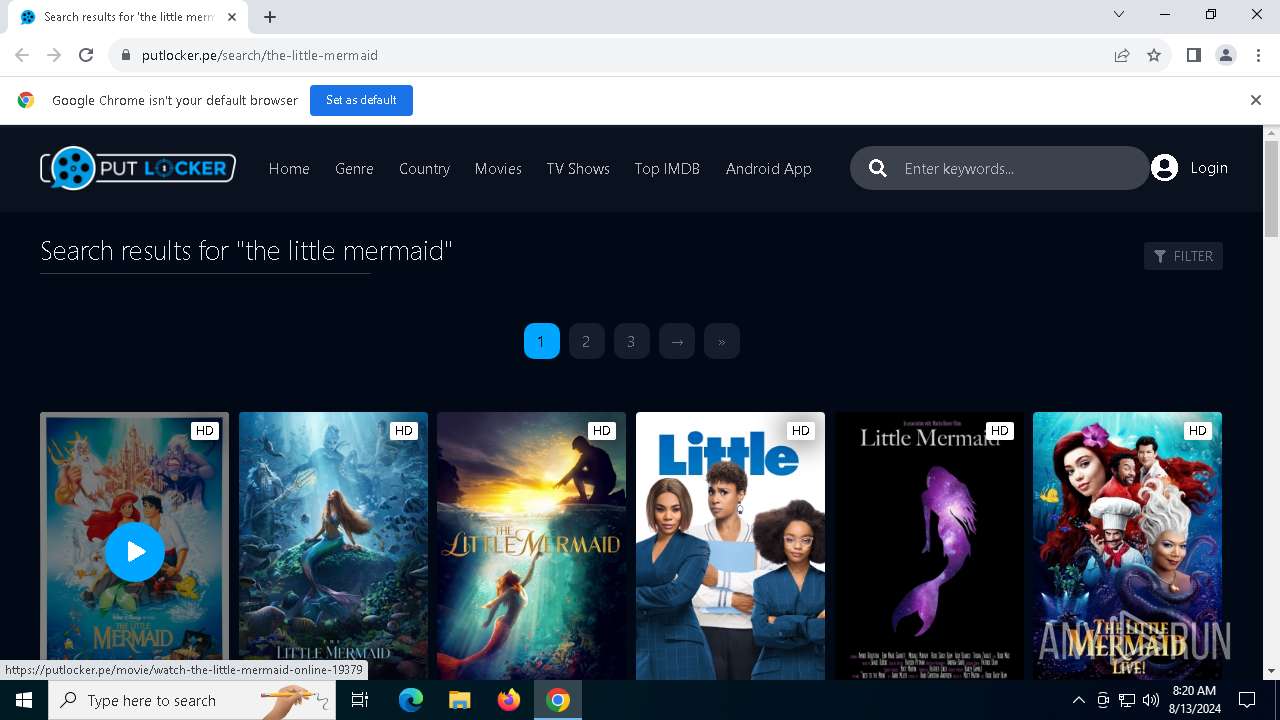This screenshot has width=1280, height=720.
Task: Click the user account avatar icon
Action: tap(1164, 168)
